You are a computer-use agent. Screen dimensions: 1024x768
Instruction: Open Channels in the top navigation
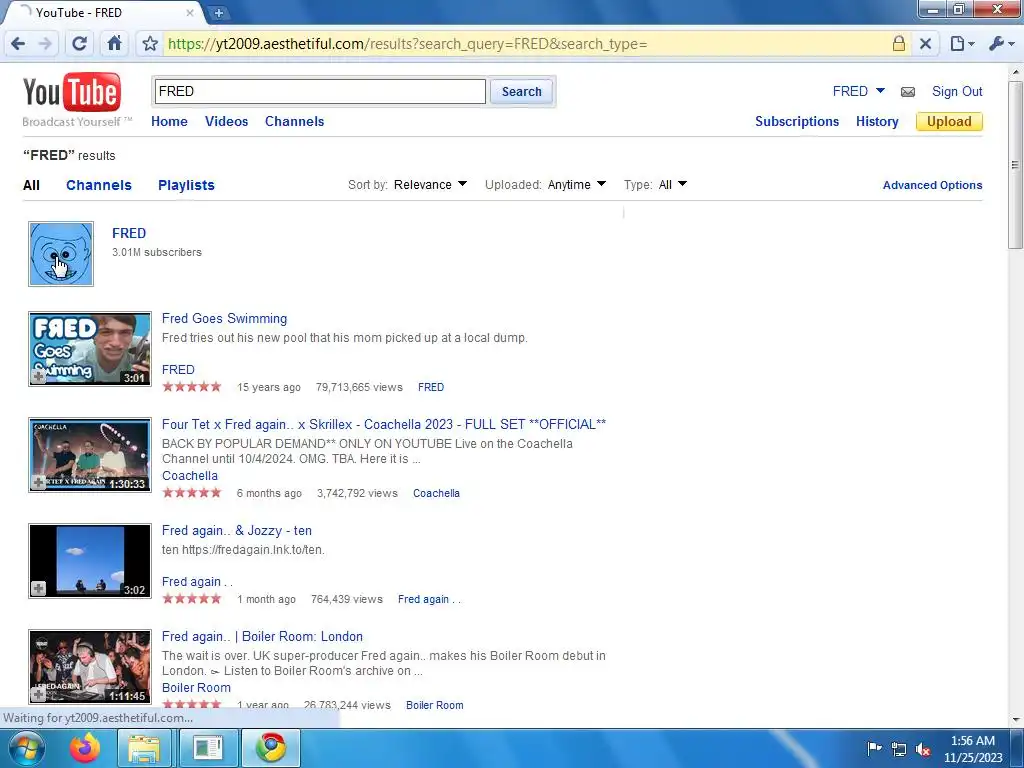295,121
